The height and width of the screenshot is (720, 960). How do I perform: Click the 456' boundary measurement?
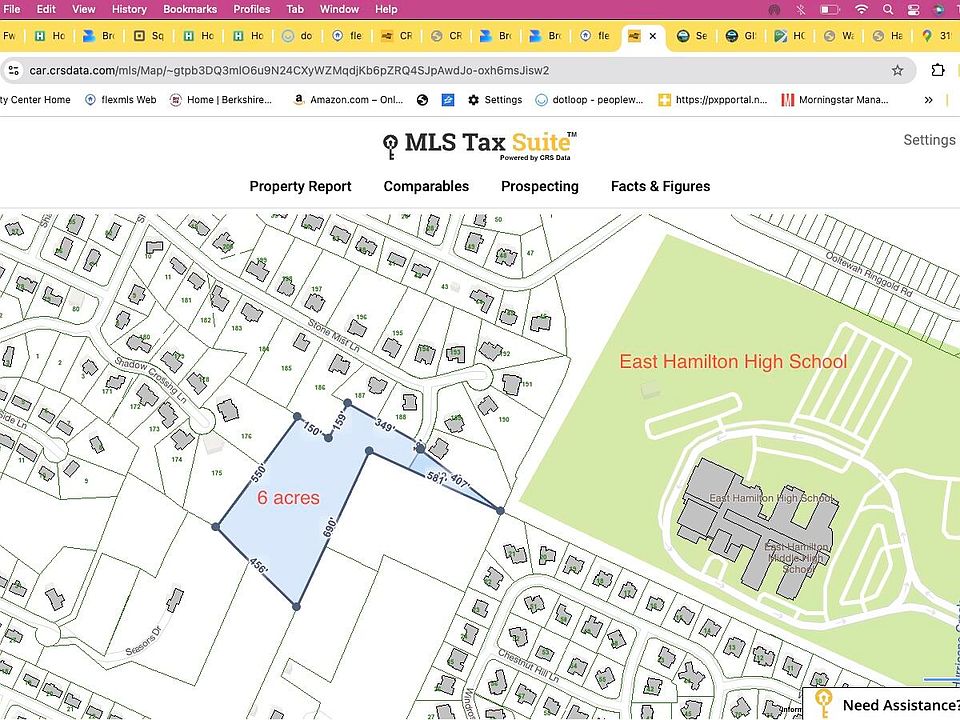[258, 566]
